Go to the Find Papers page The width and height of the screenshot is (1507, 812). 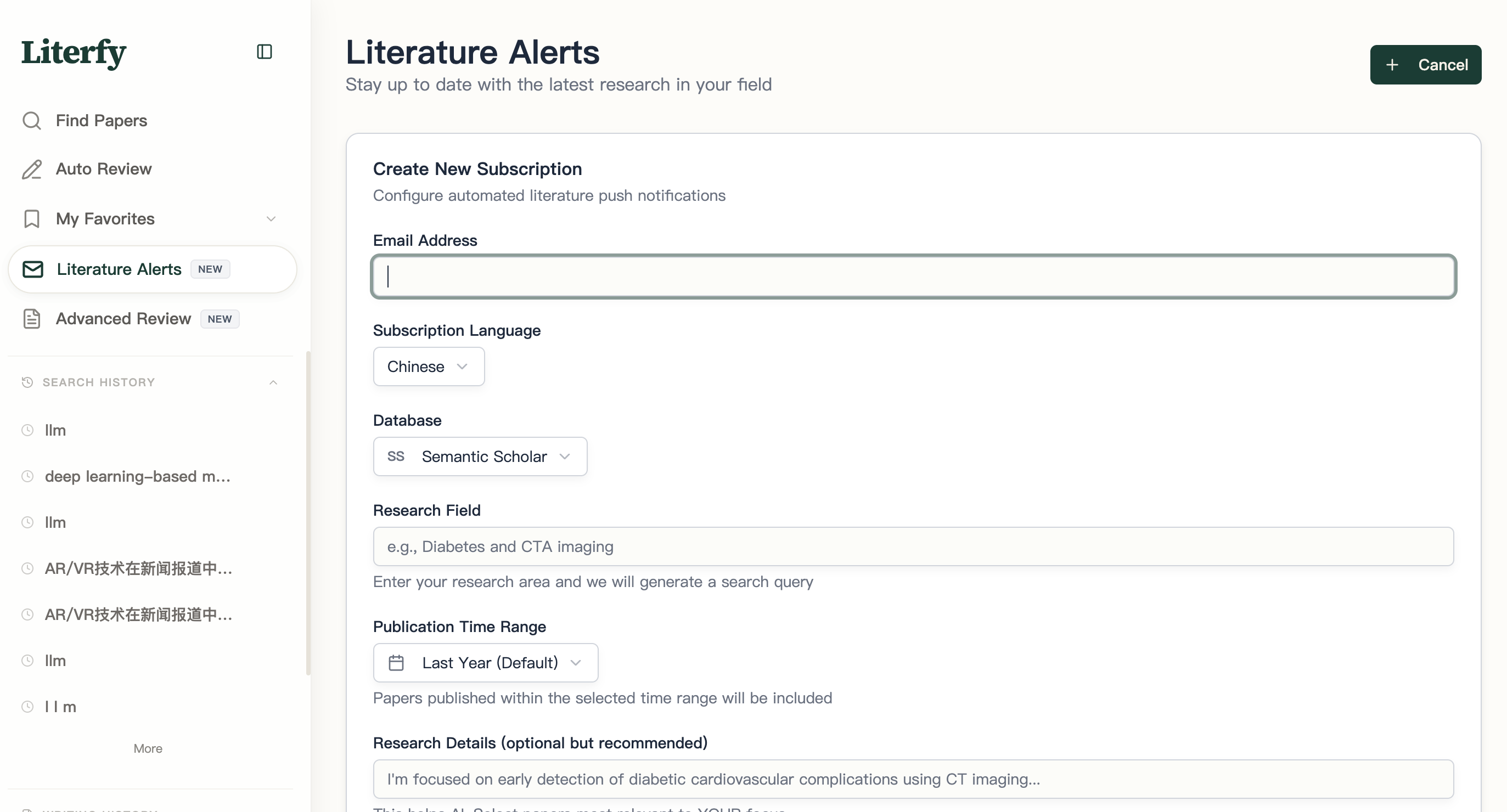(101, 121)
